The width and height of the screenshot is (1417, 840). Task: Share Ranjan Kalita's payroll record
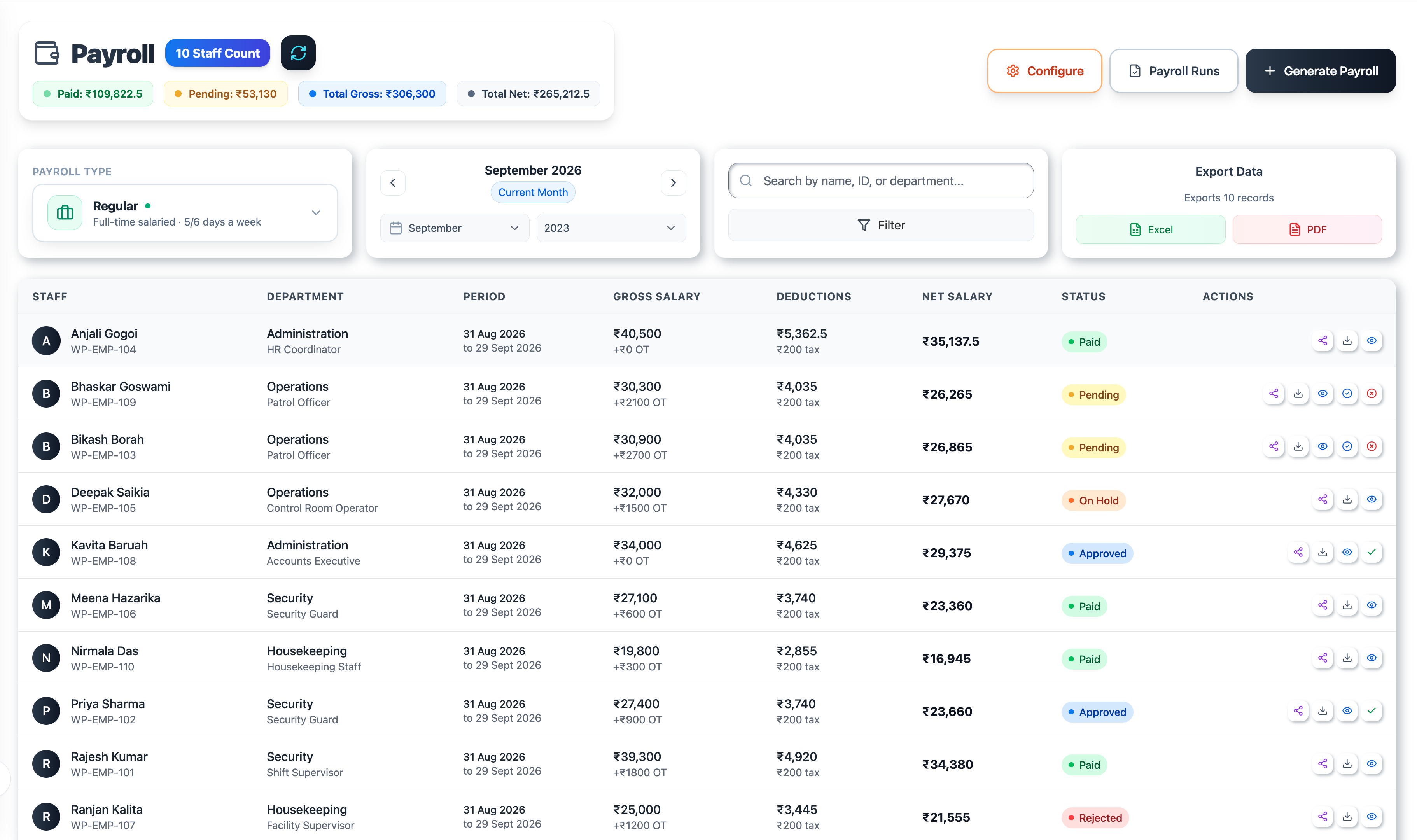(x=1323, y=817)
